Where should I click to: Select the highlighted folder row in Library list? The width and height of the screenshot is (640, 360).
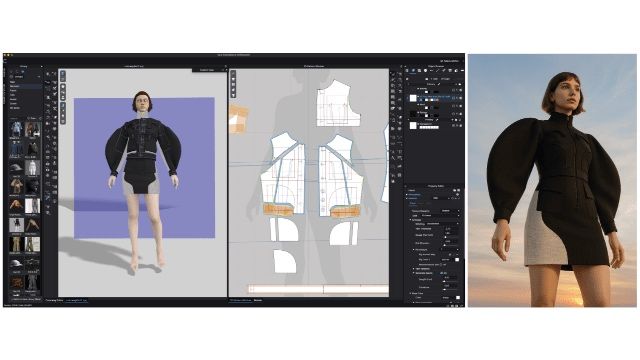tap(25, 87)
